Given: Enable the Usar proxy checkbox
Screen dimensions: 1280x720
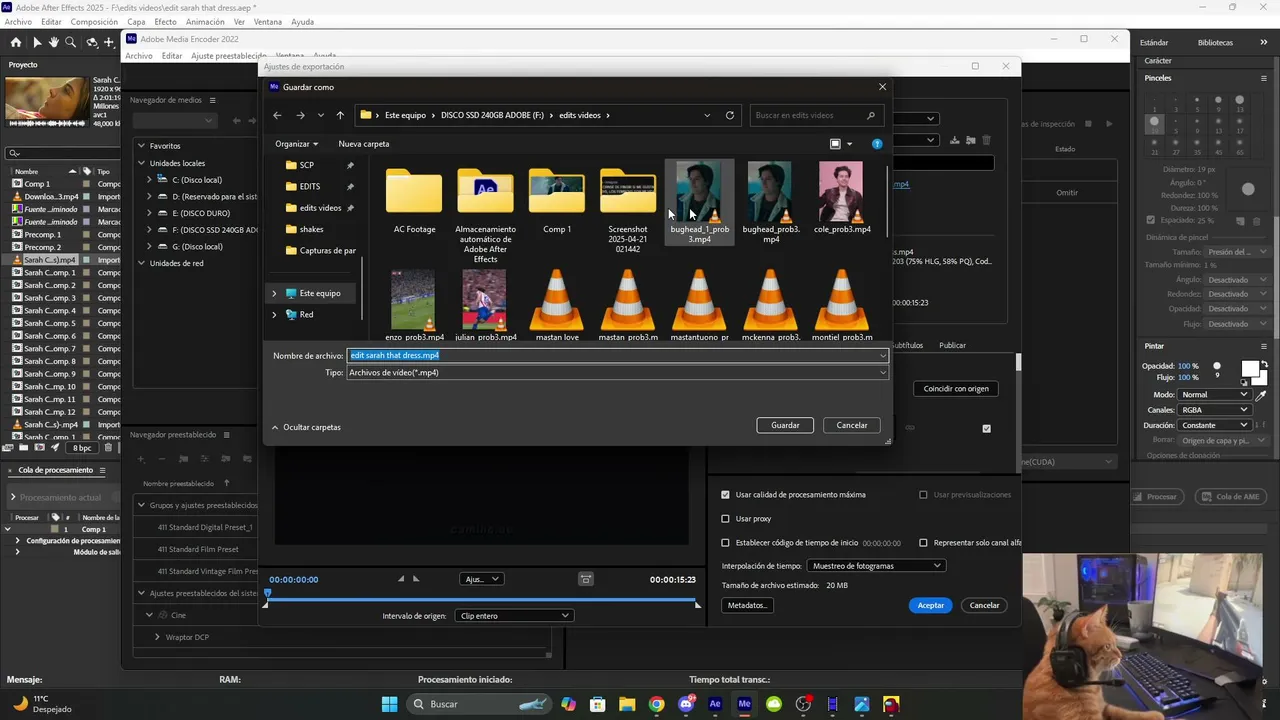Looking at the screenshot, I should pos(726,518).
